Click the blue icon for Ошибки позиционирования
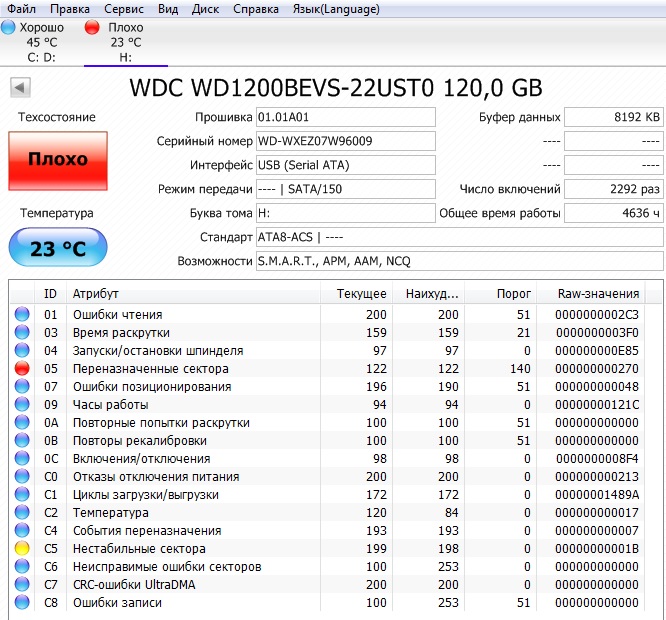The image size is (666, 620). 22,386
